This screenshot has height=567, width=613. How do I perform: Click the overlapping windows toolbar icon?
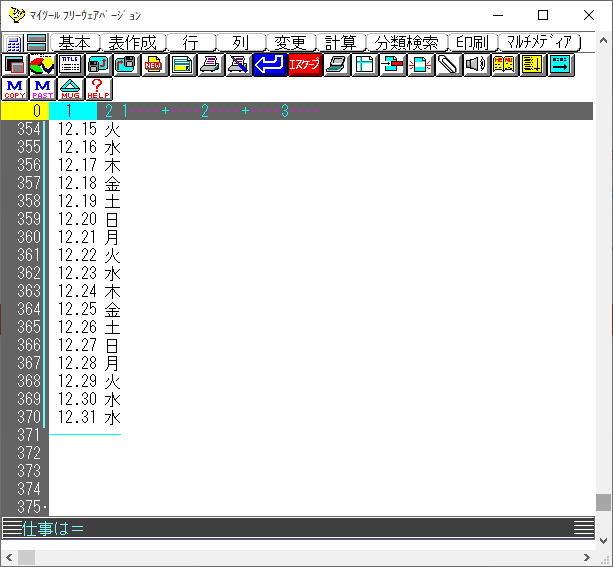tap(15, 65)
